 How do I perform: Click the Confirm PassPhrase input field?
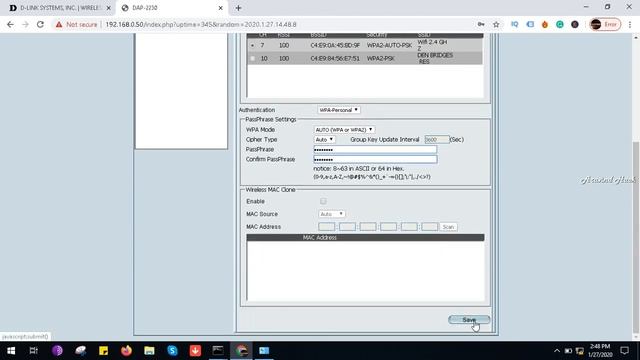pos(375,159)
